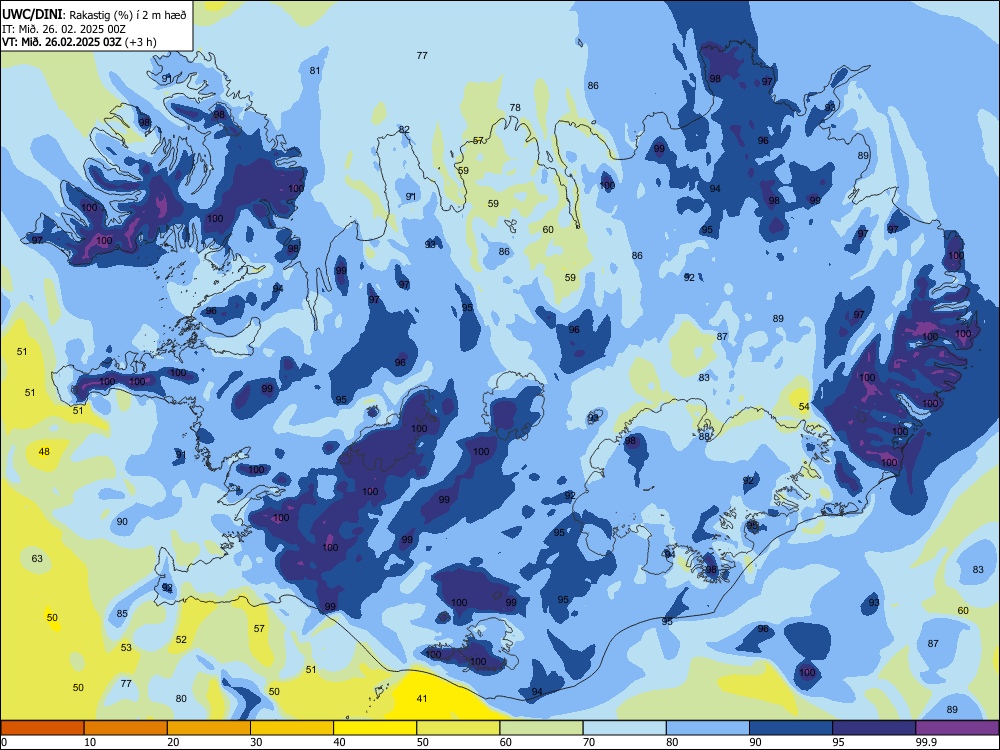Click the legend label '70'
The width and height of the screenshot is (1000, 750).
coord(589,742)
